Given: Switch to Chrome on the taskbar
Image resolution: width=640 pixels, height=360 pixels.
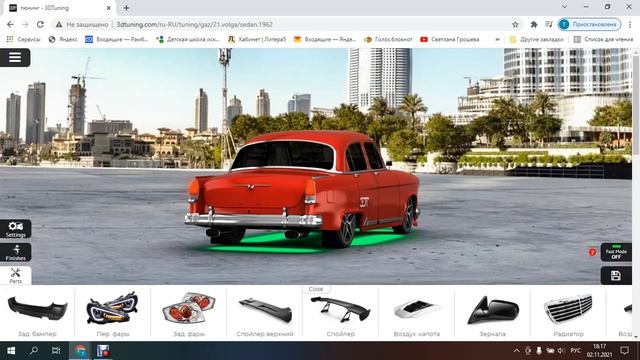Looking at the screenshot, I should pyautogui.click(x=80, y=351).
